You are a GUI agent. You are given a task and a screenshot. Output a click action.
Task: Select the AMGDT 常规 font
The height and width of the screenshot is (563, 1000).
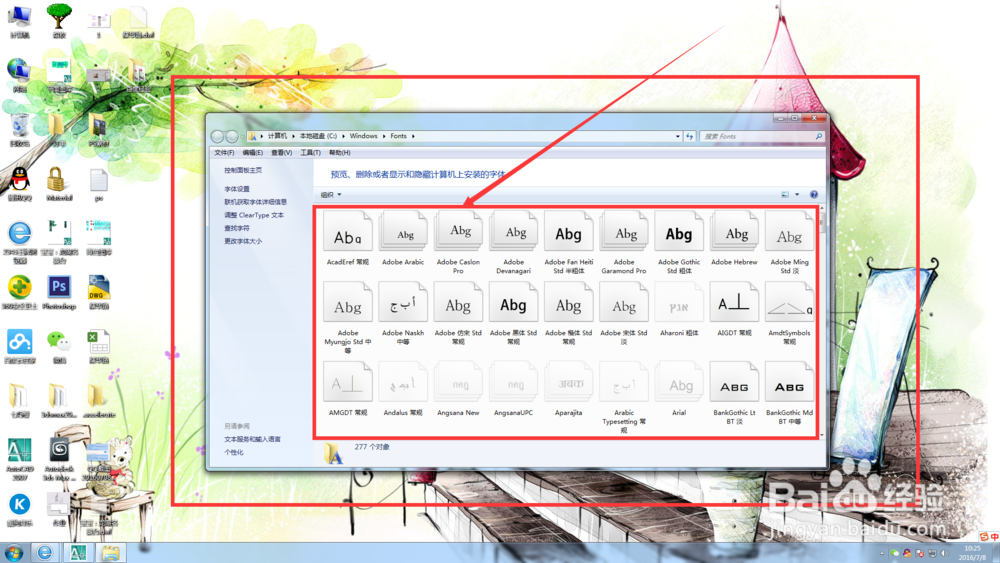[348, 389]
